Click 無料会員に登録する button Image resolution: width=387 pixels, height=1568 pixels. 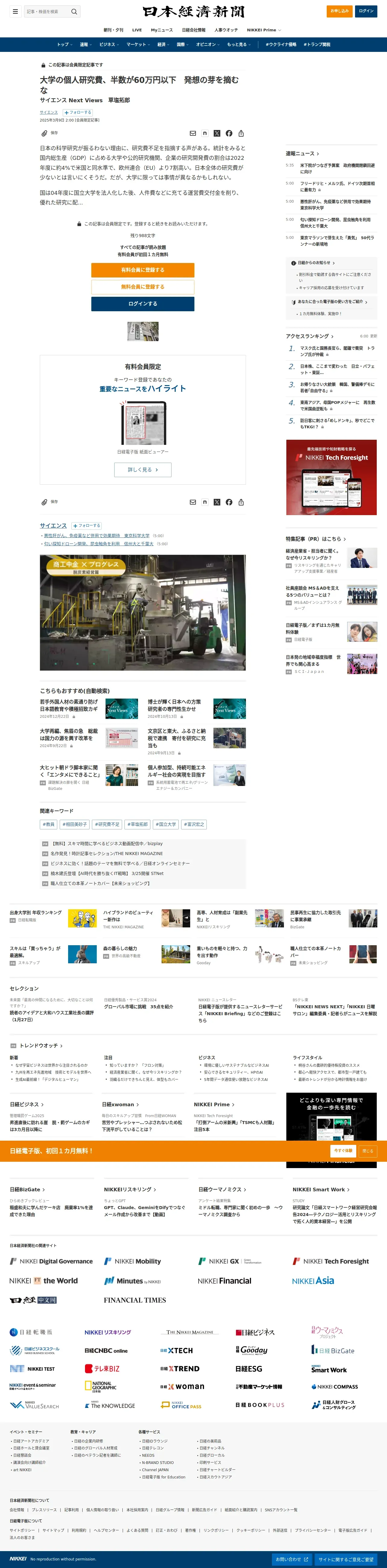point(143,287)
